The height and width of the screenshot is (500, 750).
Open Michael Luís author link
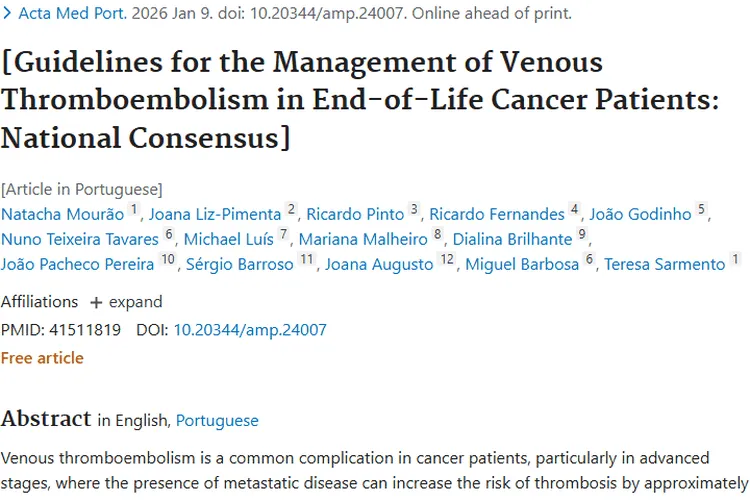229,239
